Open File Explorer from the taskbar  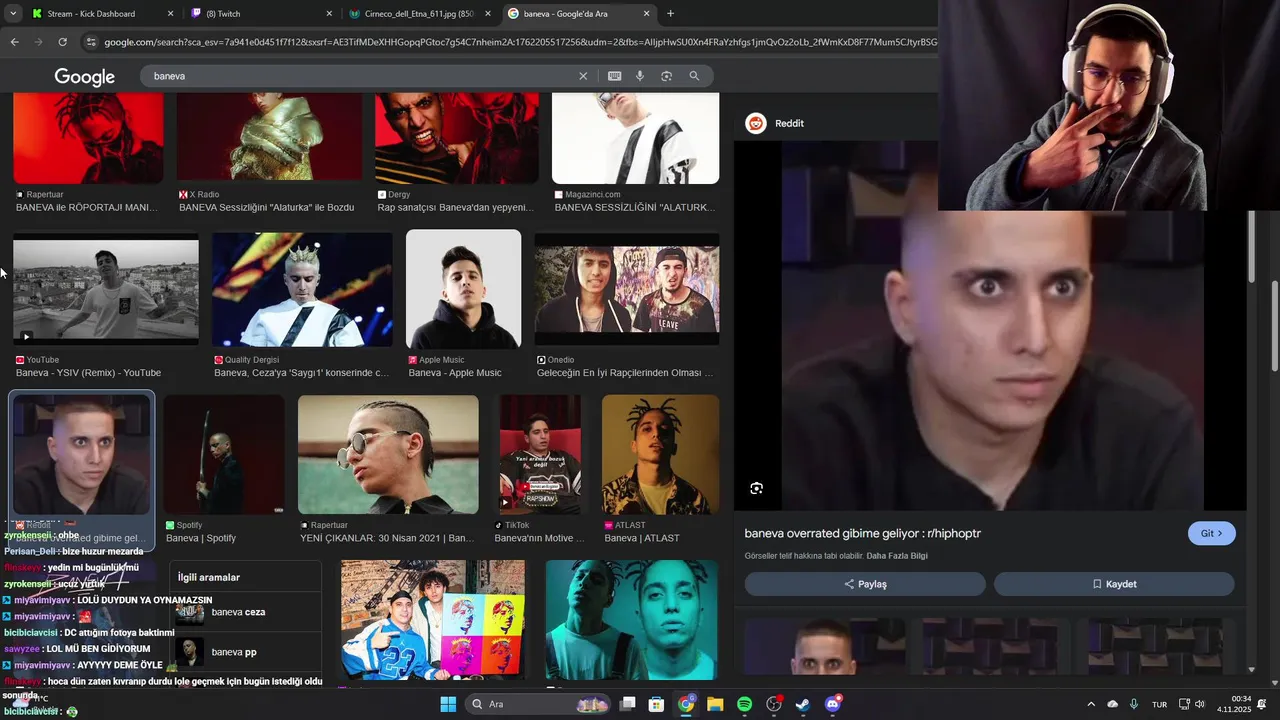715,704
